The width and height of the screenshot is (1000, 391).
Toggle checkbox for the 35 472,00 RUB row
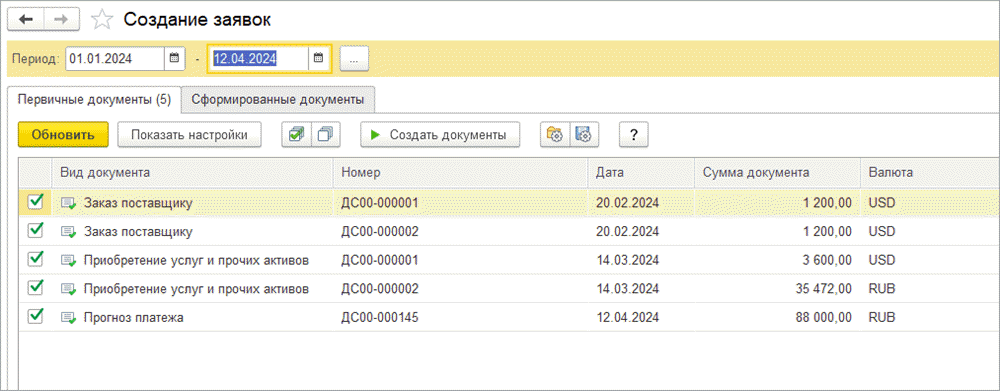pyautogui.click(x=36, y=288)
